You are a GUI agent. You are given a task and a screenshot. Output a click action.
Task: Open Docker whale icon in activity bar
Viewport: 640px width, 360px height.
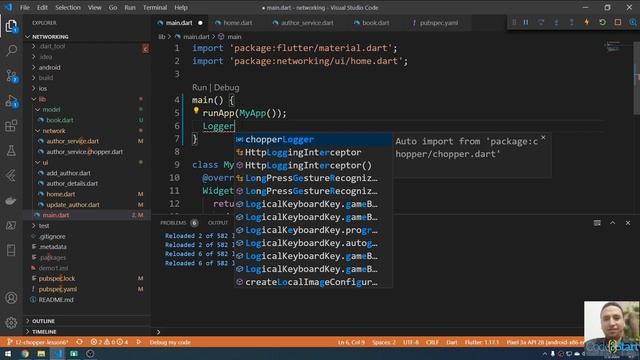11,200
